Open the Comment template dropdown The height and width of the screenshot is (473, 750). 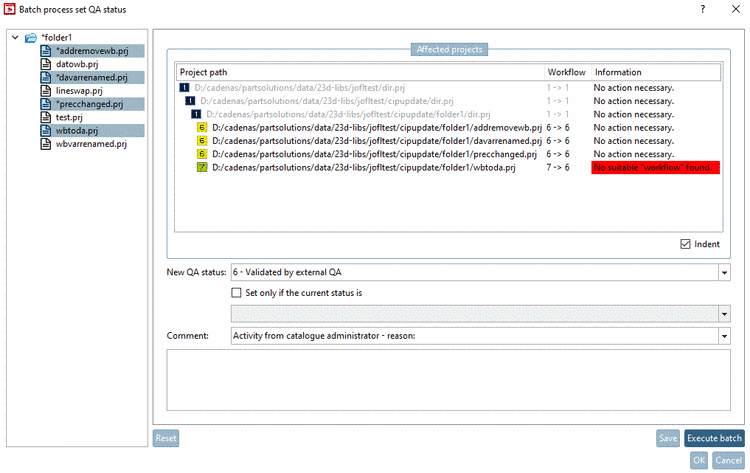click(x=724, y=336)
